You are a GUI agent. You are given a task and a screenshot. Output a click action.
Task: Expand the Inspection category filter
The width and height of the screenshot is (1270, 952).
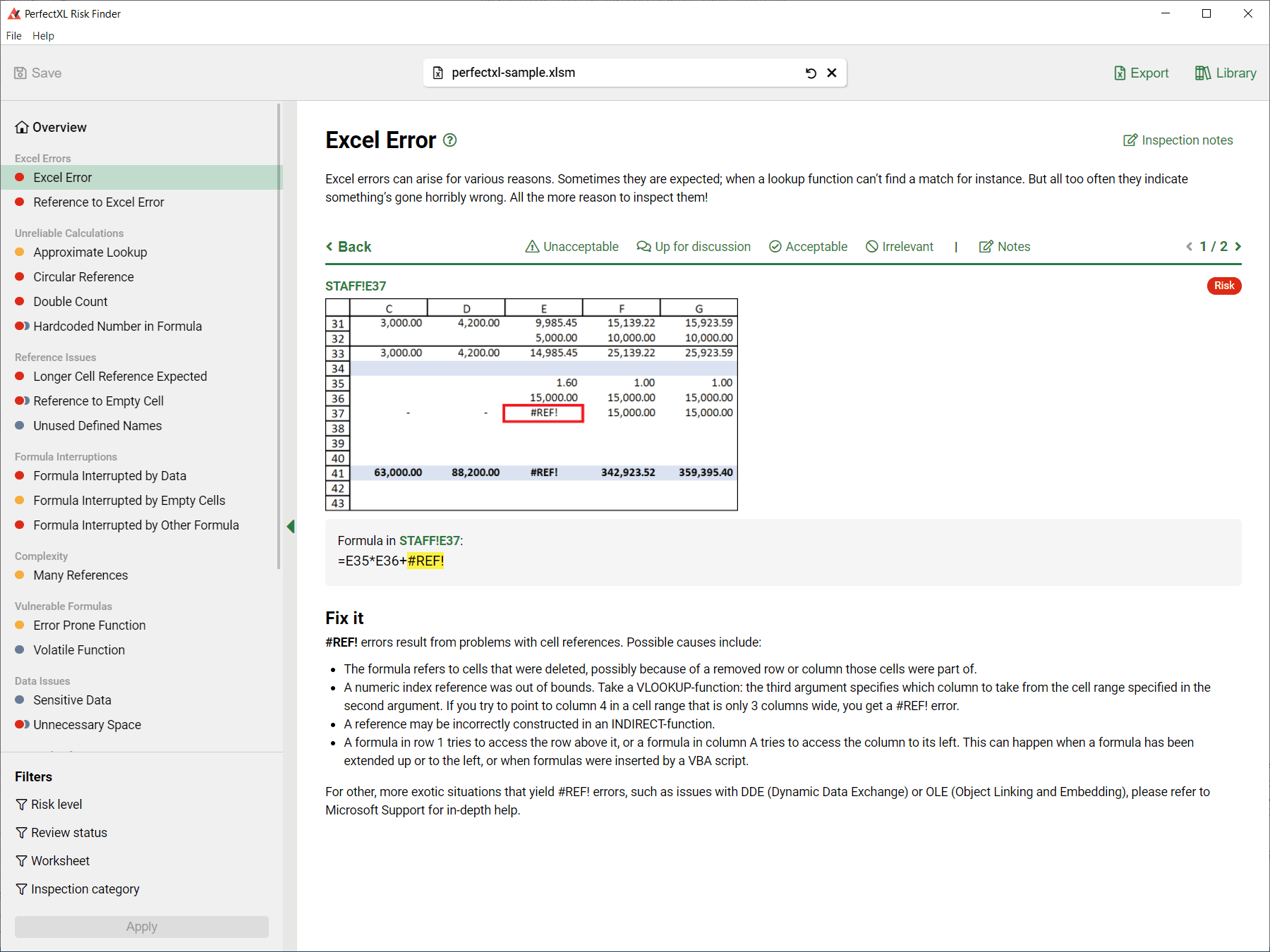(78, 889)
